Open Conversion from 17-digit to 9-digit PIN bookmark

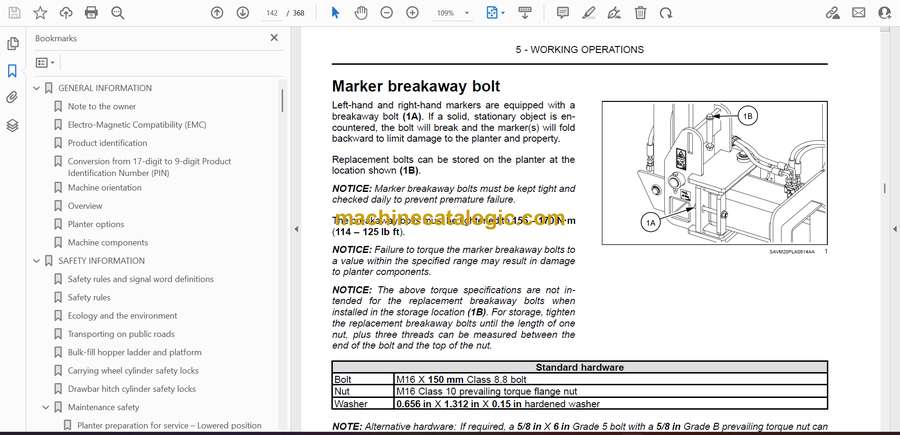149,167
